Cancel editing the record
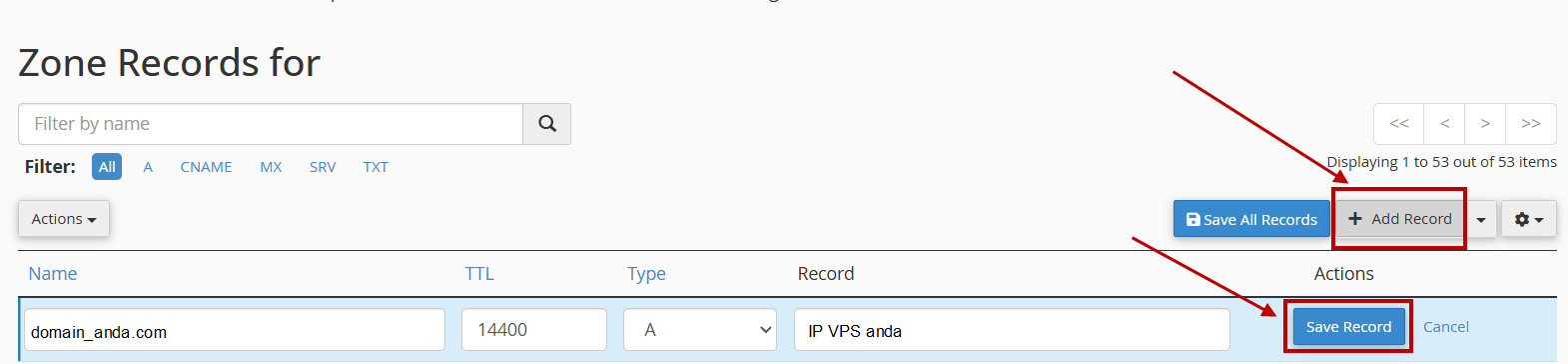1568x364 pixels. coord(1445,327)
